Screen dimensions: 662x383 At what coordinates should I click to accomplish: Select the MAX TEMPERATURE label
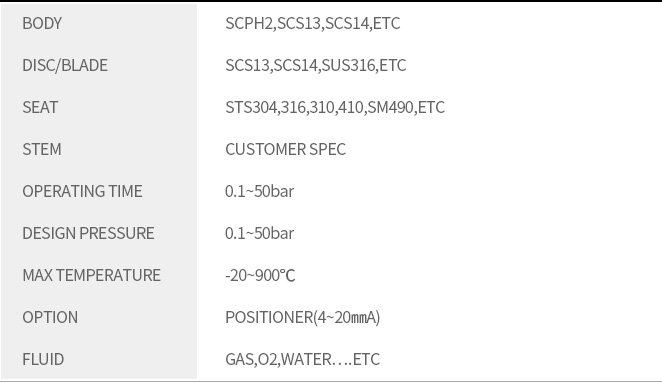(92, 275)
